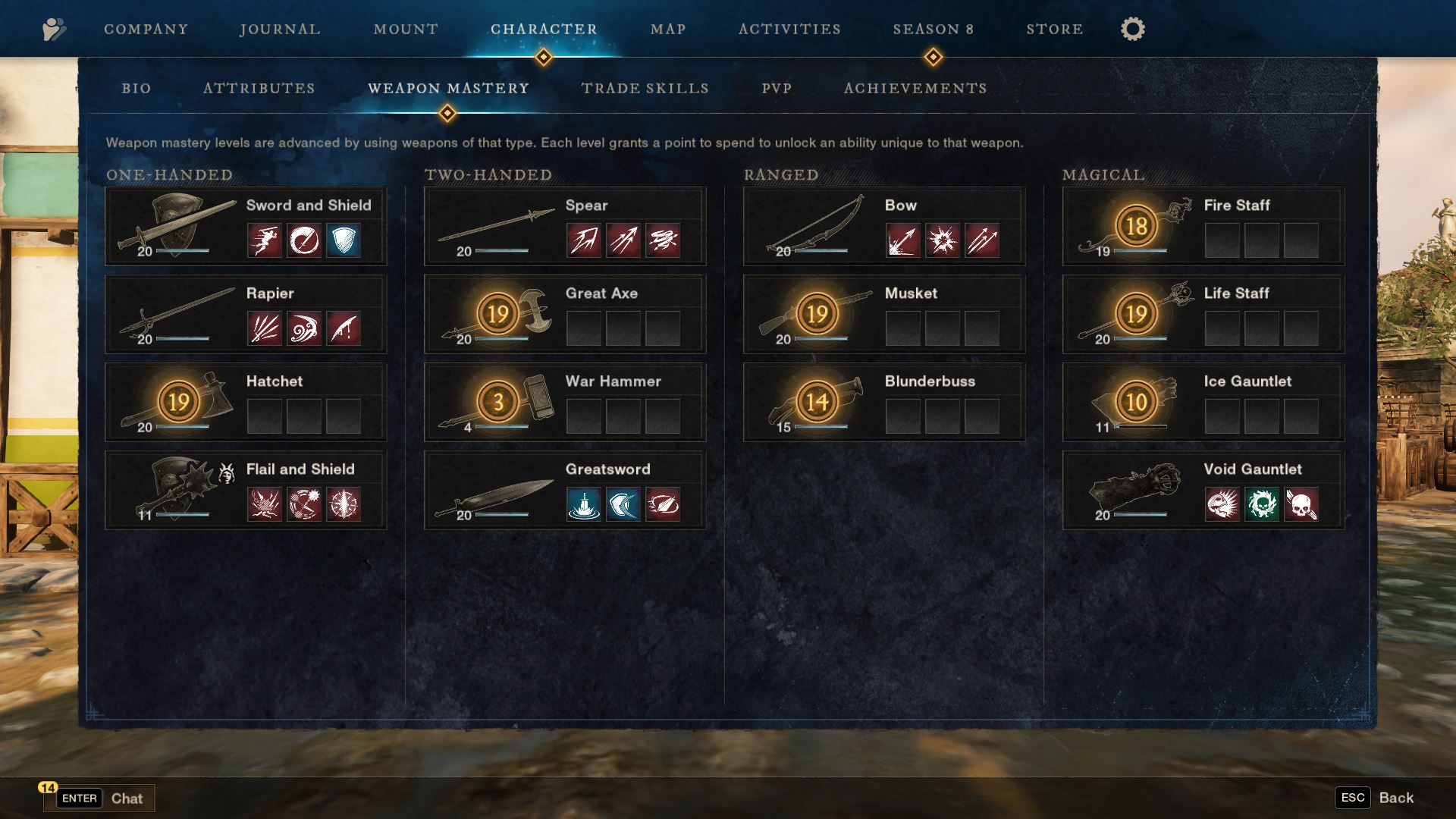Click the middle Rapier ability icon
This screenshot has width=1456, height=819.
(x=304, y=328)
